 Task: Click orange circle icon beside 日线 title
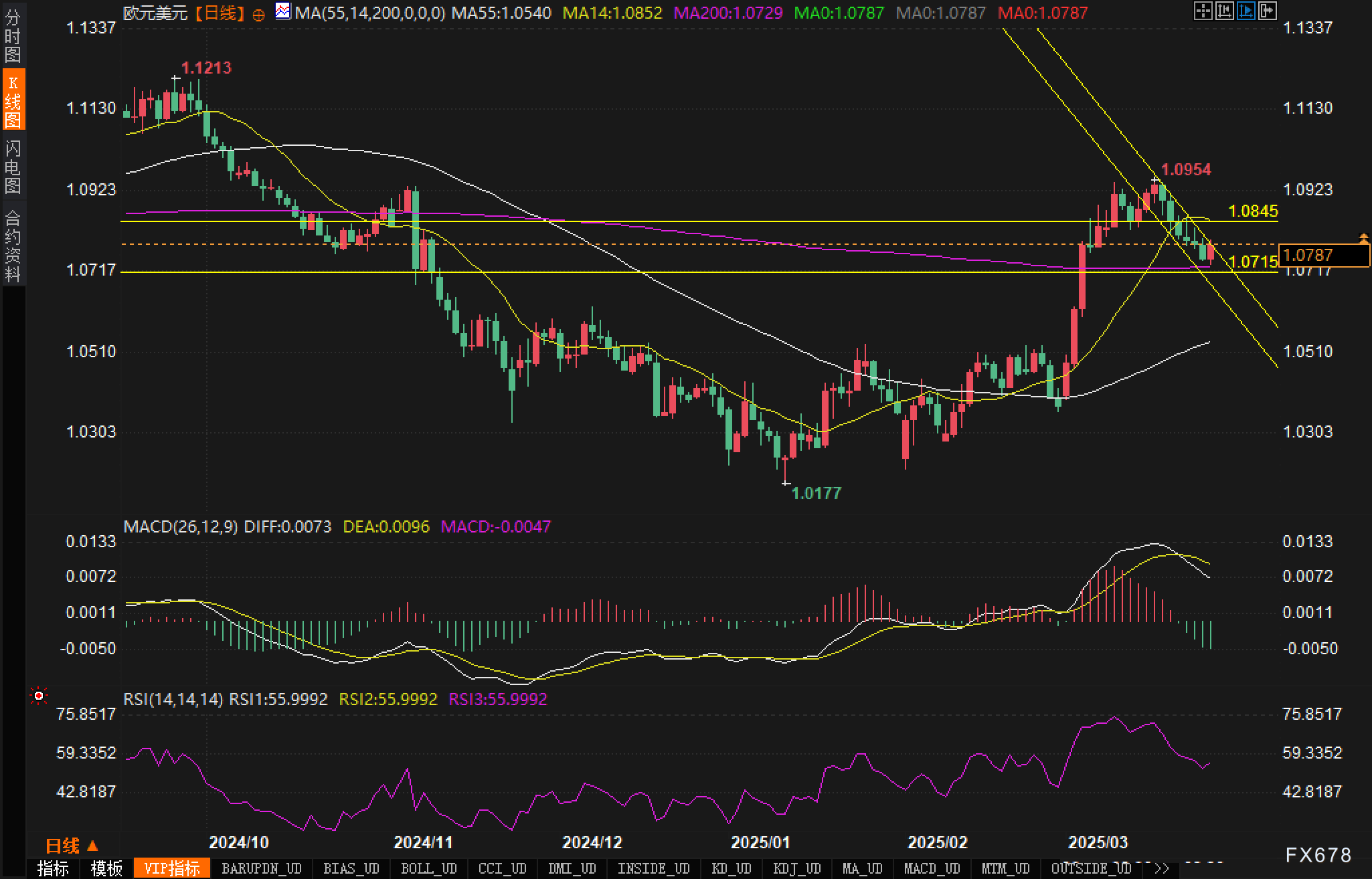(258, 15)
